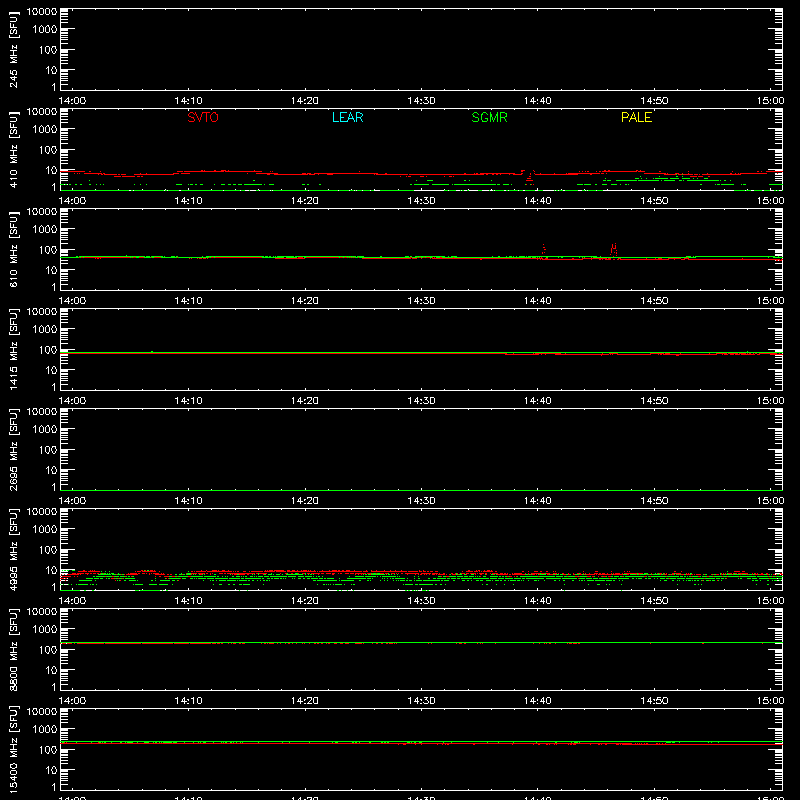Viewport: 800px width, 800px height.
Task: Click the red spike near 14:40 on 610 MHz plot
Action: tap(544, 249)
